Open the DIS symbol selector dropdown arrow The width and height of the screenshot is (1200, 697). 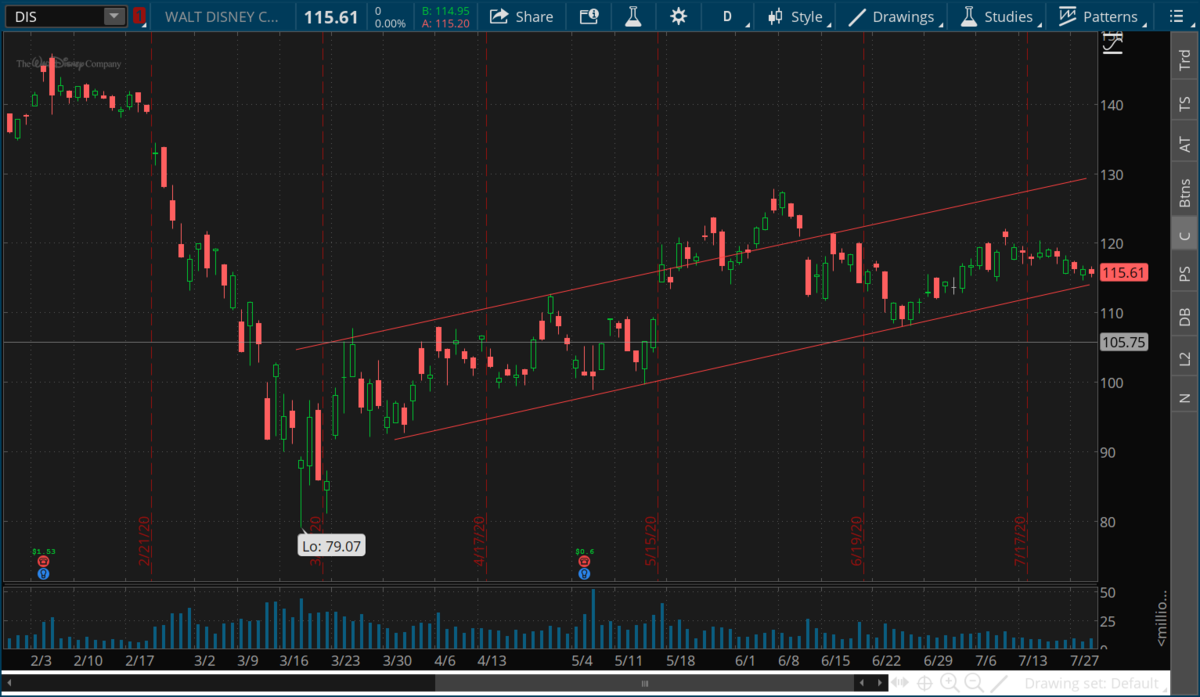115,16
